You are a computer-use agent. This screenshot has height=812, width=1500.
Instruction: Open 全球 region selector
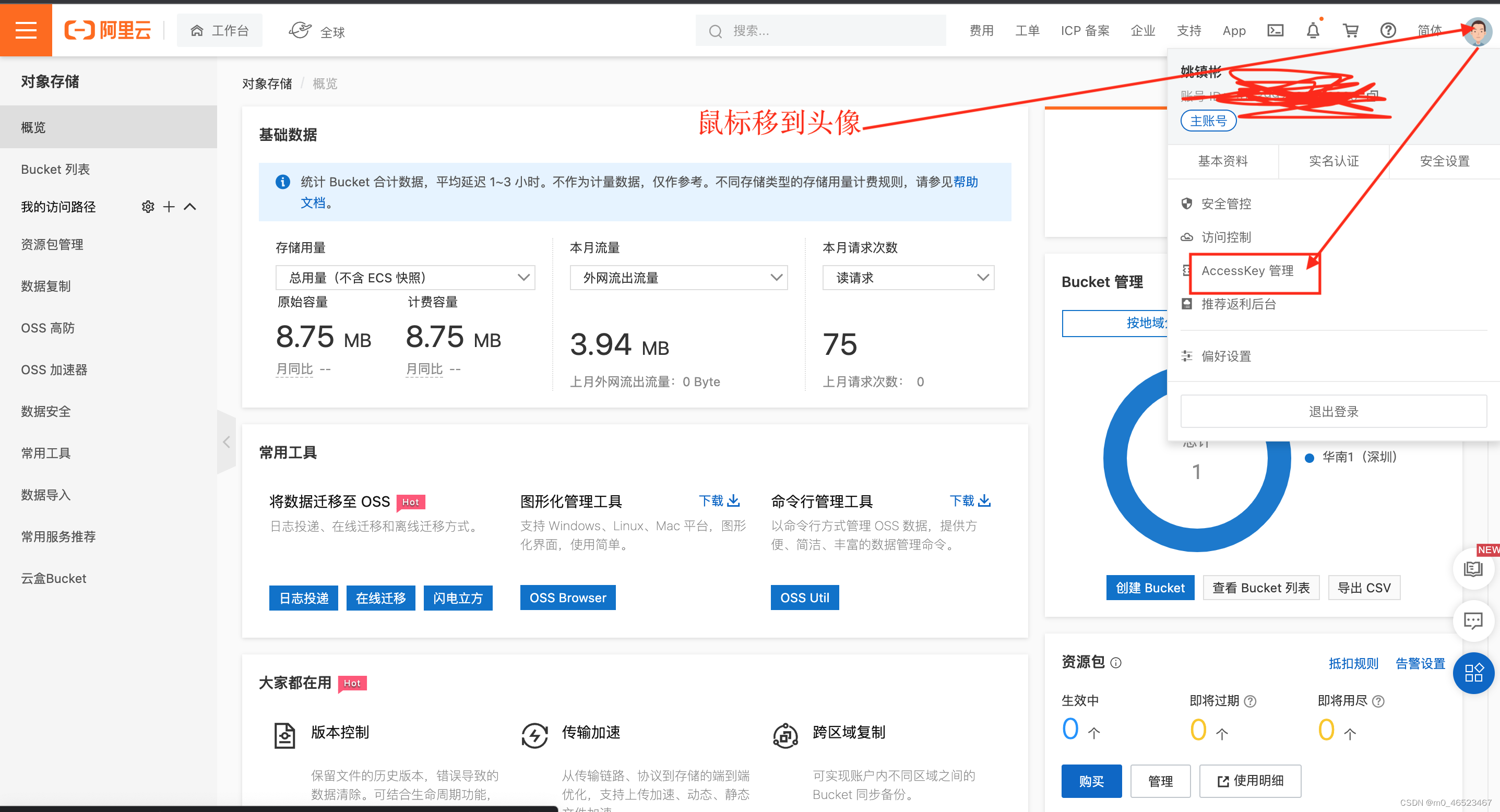tap(317, 31)
